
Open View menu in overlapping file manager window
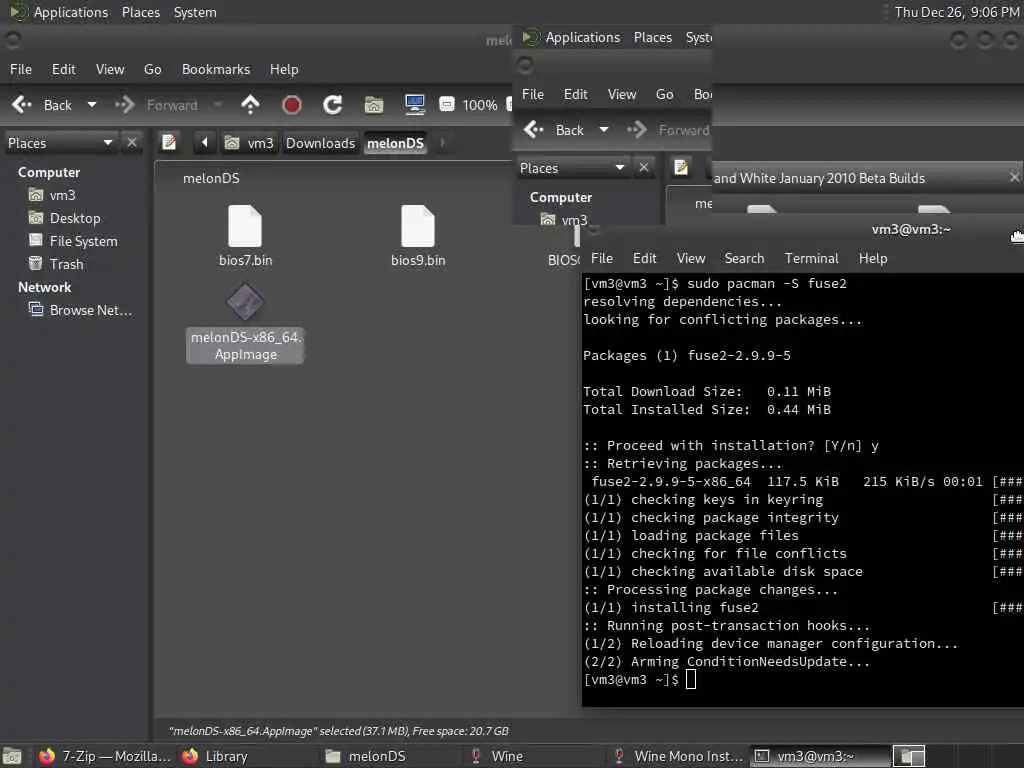[622, 94]
